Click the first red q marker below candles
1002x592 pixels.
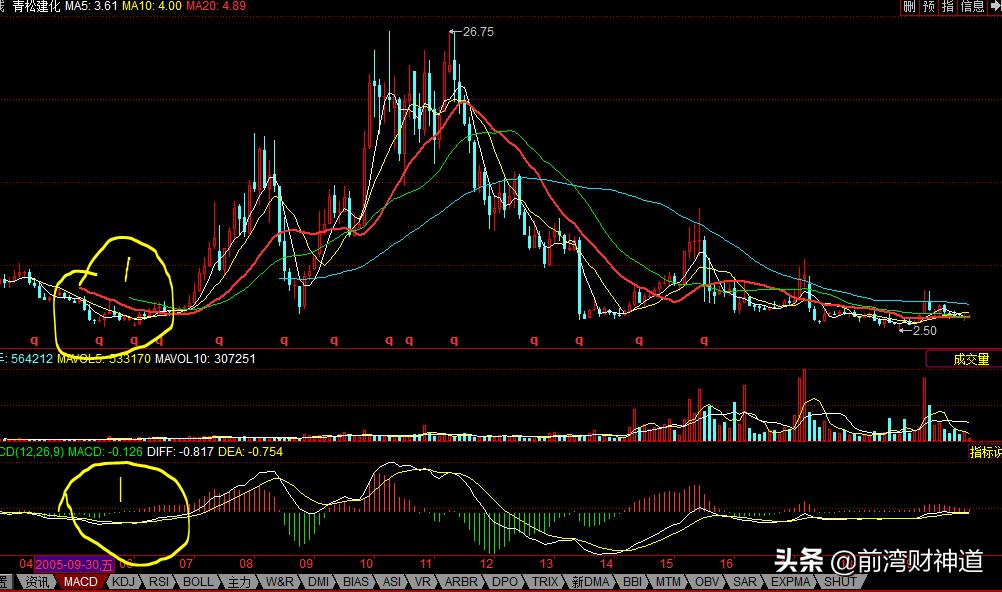point(32,340)
